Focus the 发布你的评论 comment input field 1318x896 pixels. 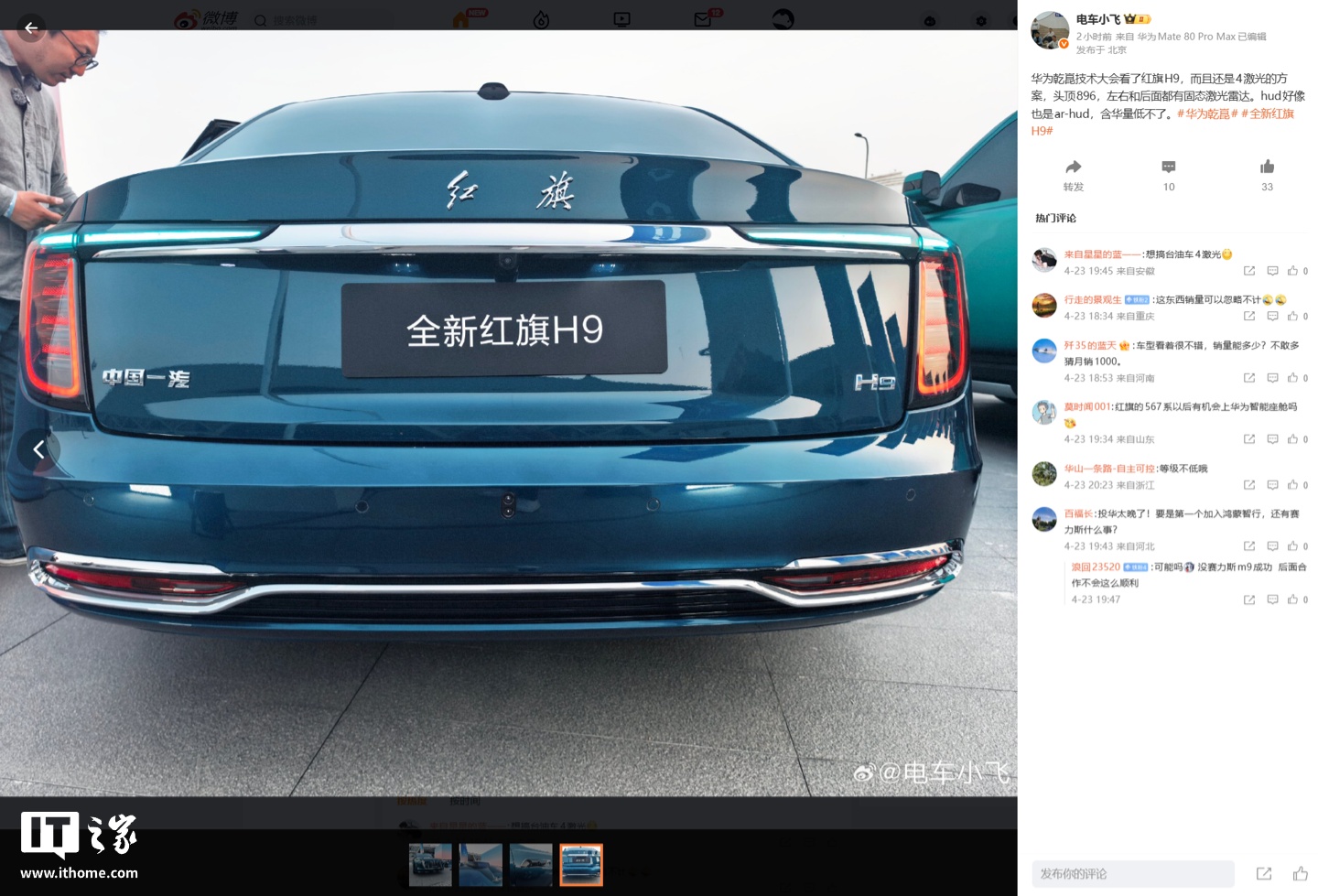pyautogui.click(x=1132, y=874)
